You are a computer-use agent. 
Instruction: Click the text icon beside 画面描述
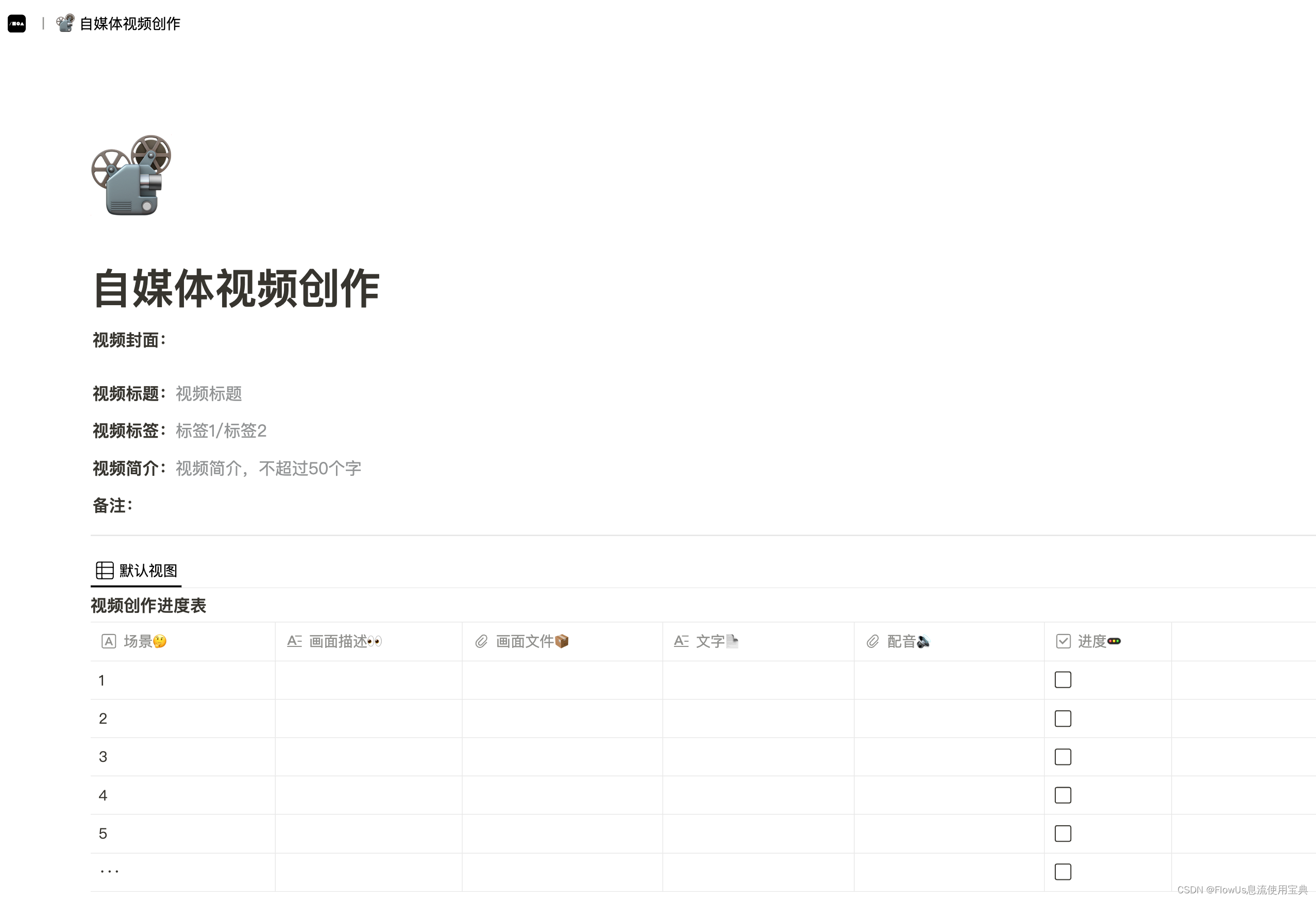point(294,641)
